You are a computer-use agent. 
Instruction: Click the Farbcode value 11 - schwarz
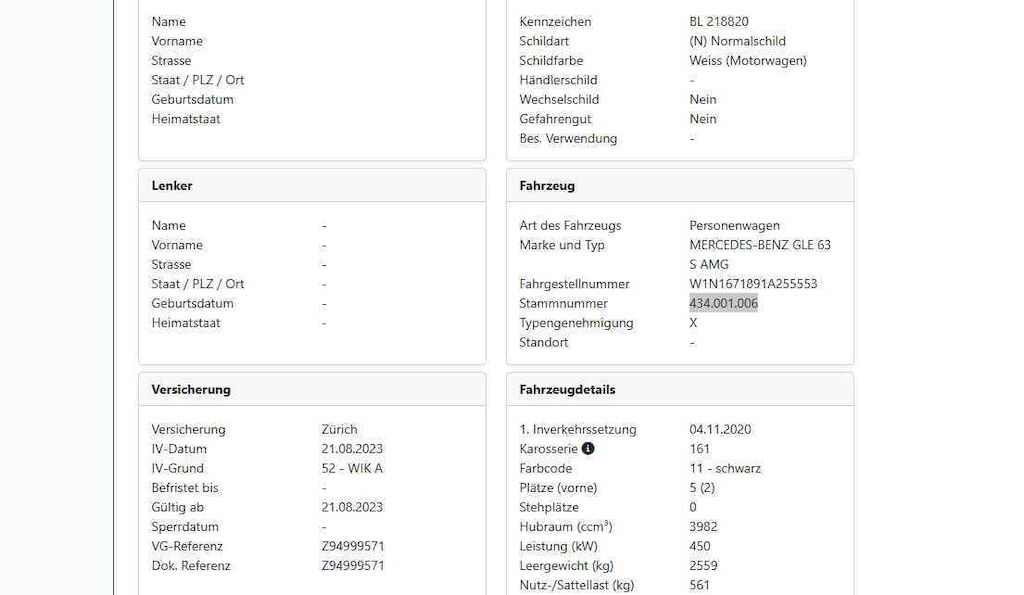tap(725, 469)
